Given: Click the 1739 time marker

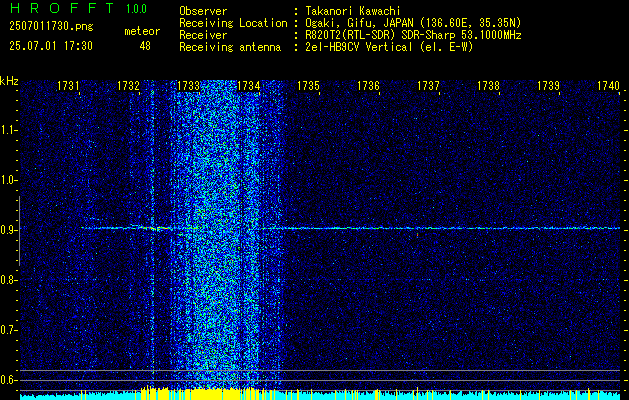Looking at the screenshot, I should coord(548,85).
